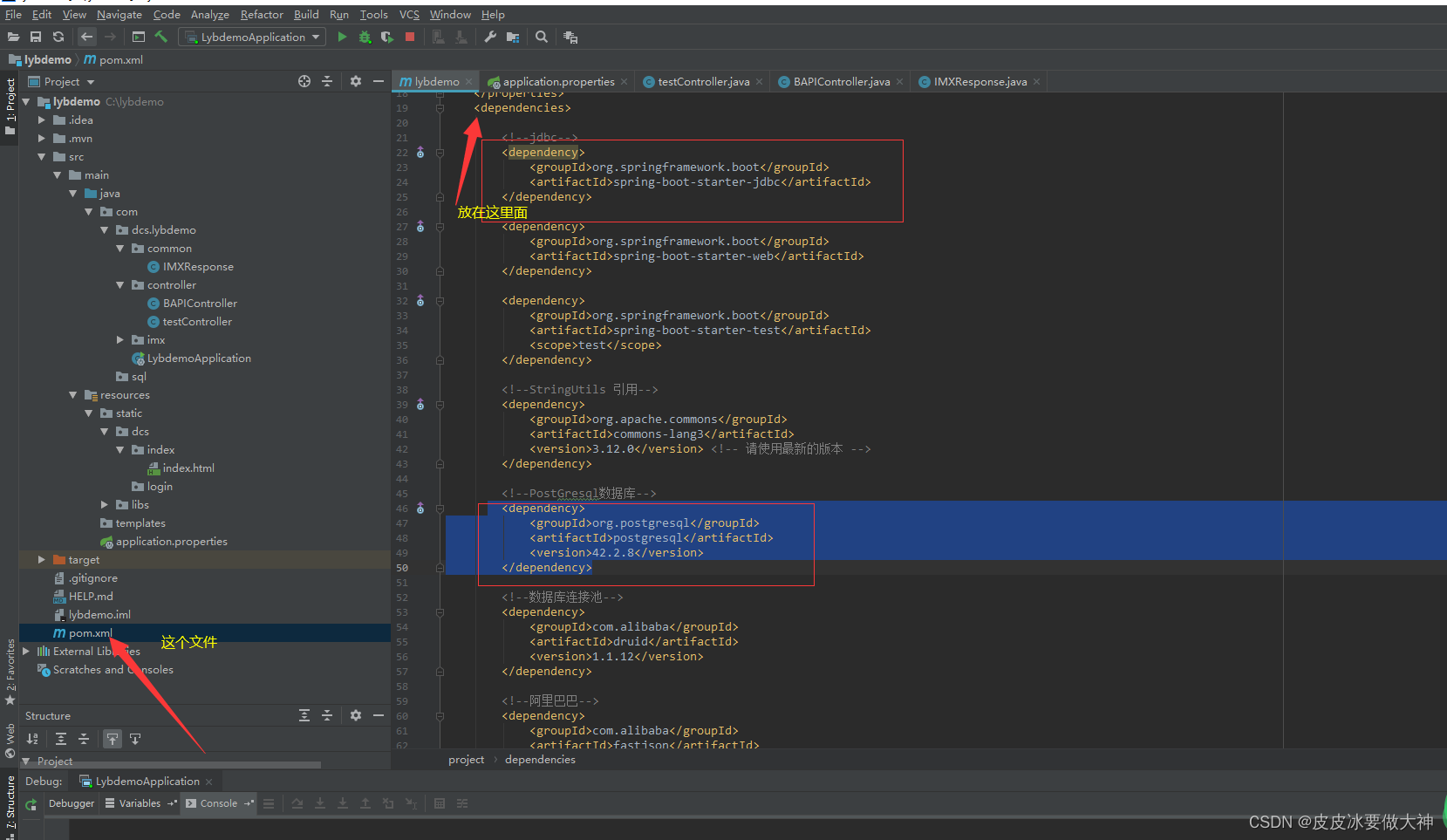
Task: Rerun the debug session with green rerun arrow
Action: (31, 803)
